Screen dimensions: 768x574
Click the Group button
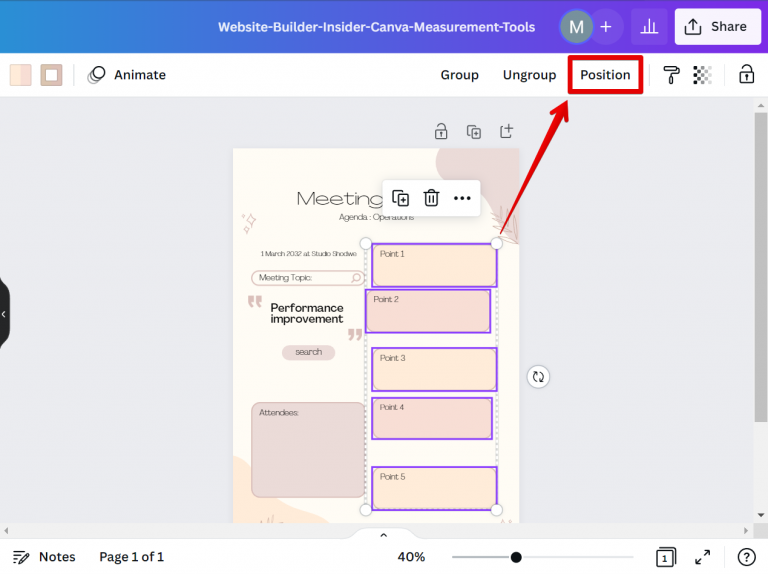click(459, 75)
